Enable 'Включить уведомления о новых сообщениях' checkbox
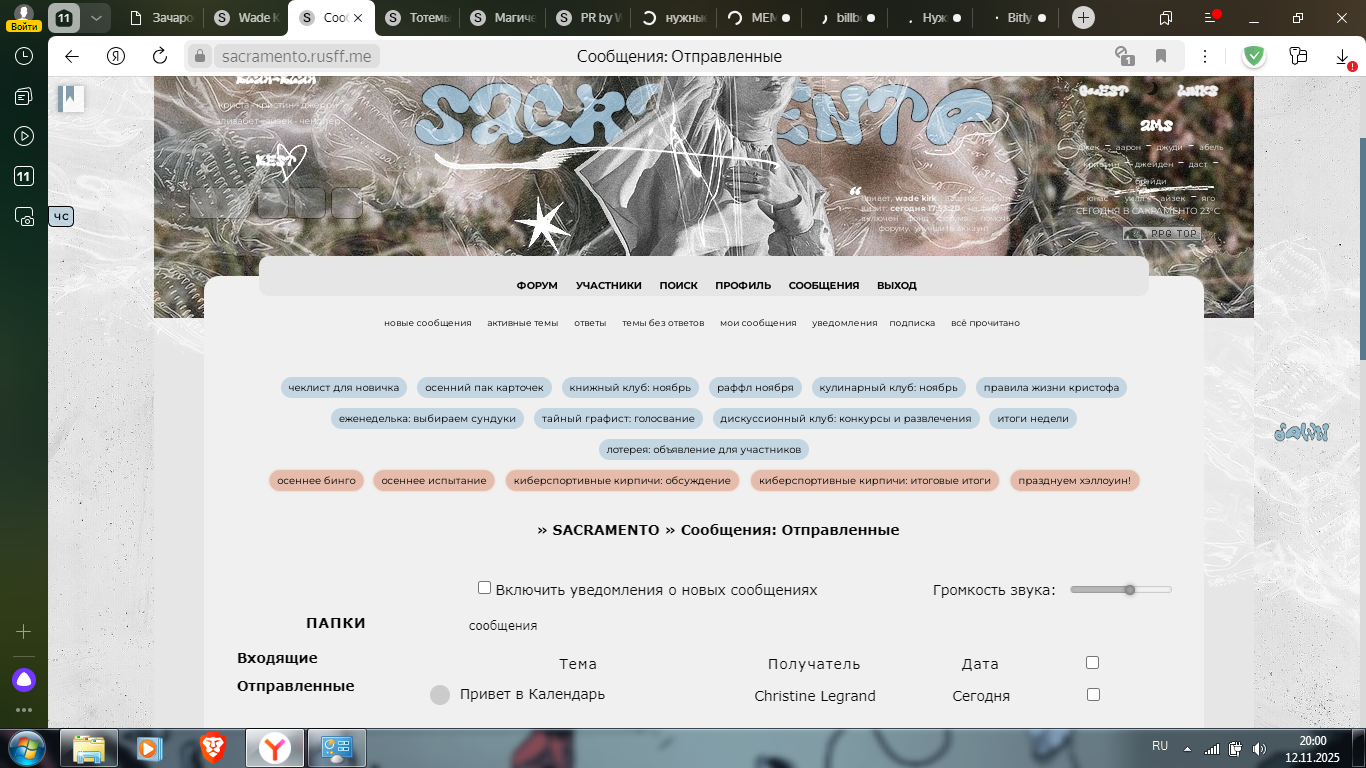1366x768 pixels. pos(484,588)
